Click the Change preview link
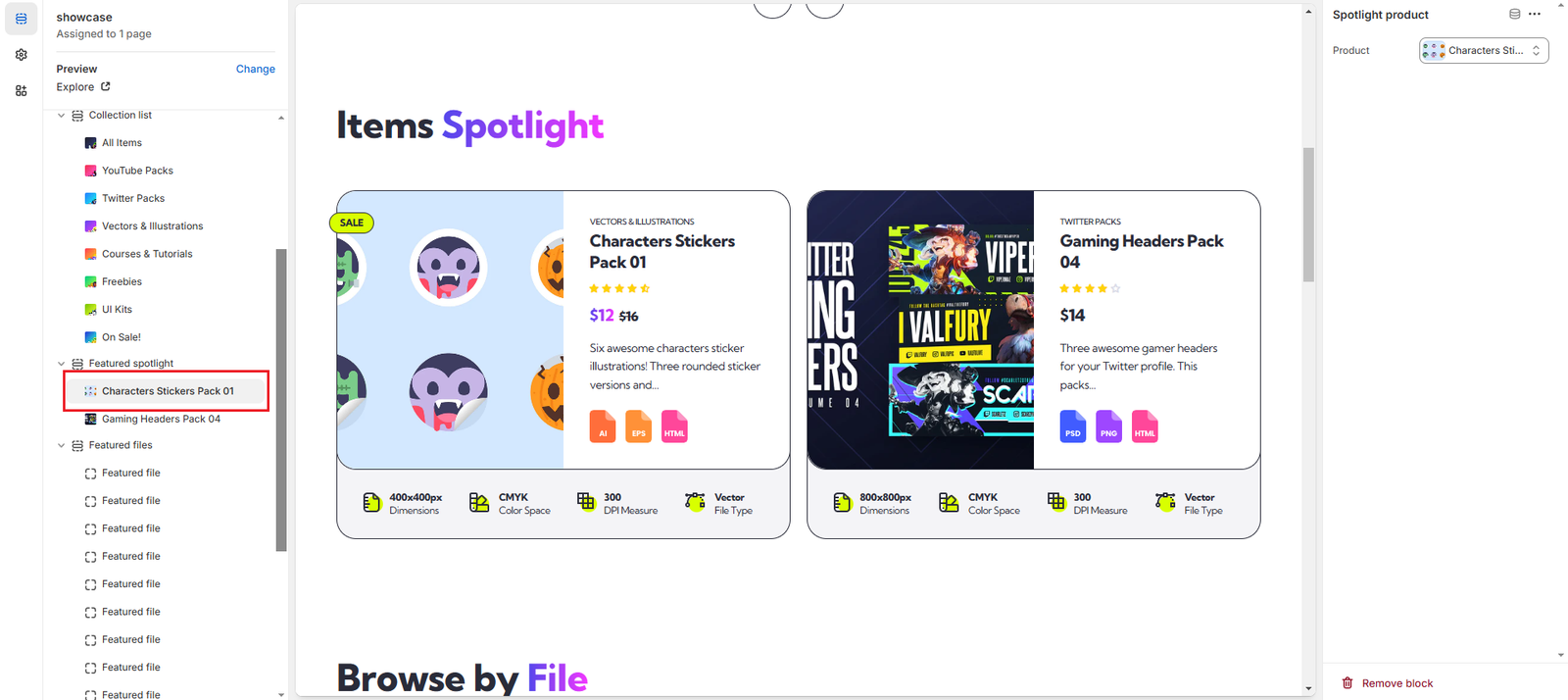 click(256, 69)
